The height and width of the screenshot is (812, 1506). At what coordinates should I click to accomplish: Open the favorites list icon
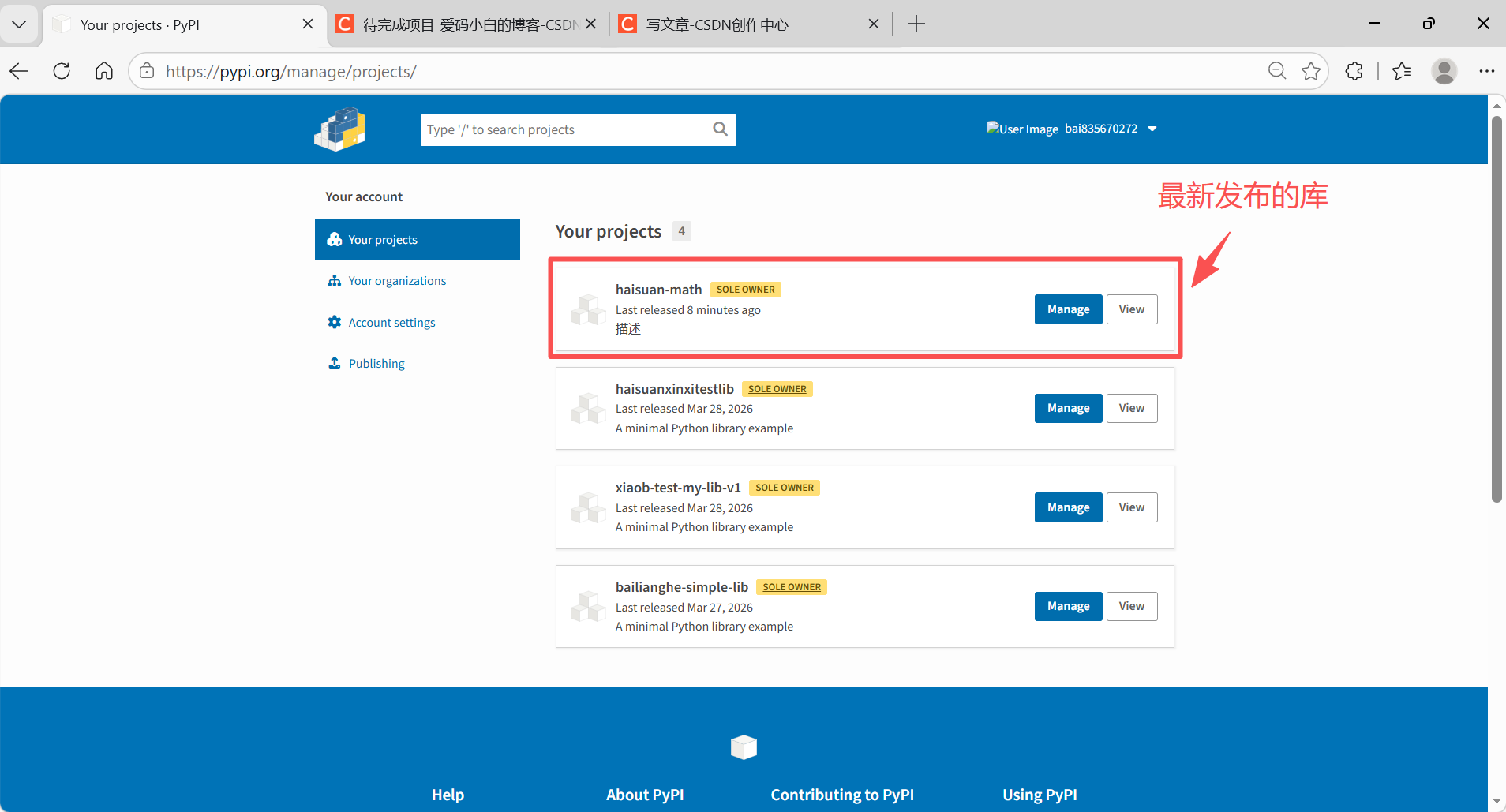[x=1403, y=71]
